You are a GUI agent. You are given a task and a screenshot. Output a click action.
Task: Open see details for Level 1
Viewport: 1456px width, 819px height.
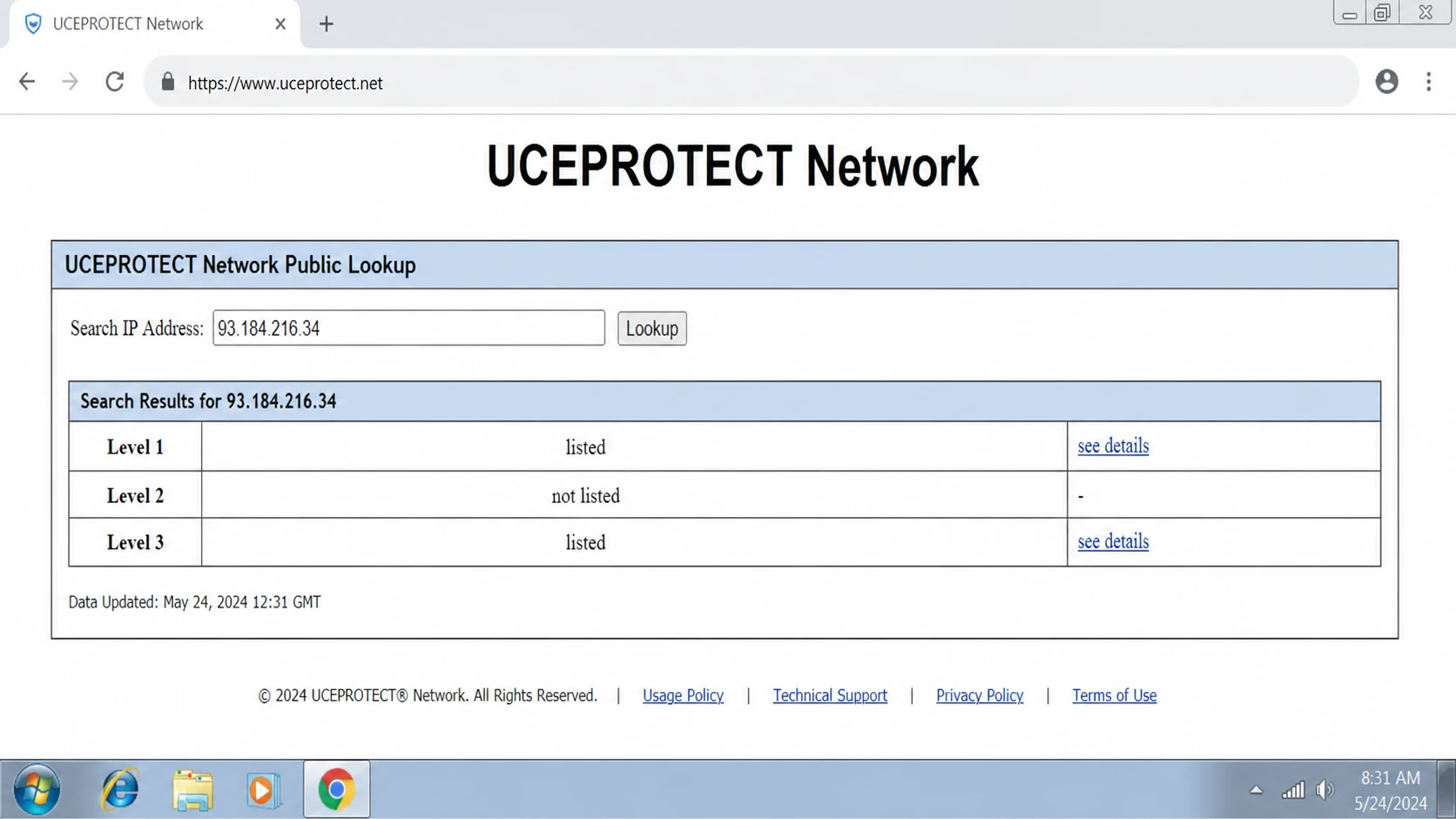click(x=1113, y=446)
